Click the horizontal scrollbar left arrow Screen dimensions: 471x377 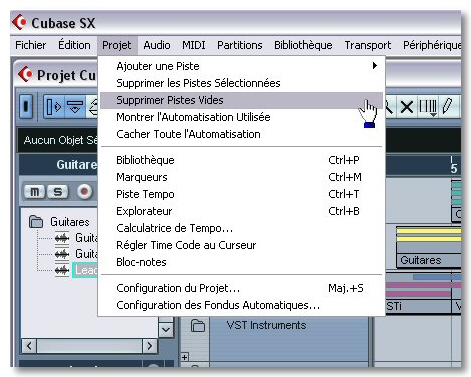point(29,346)
